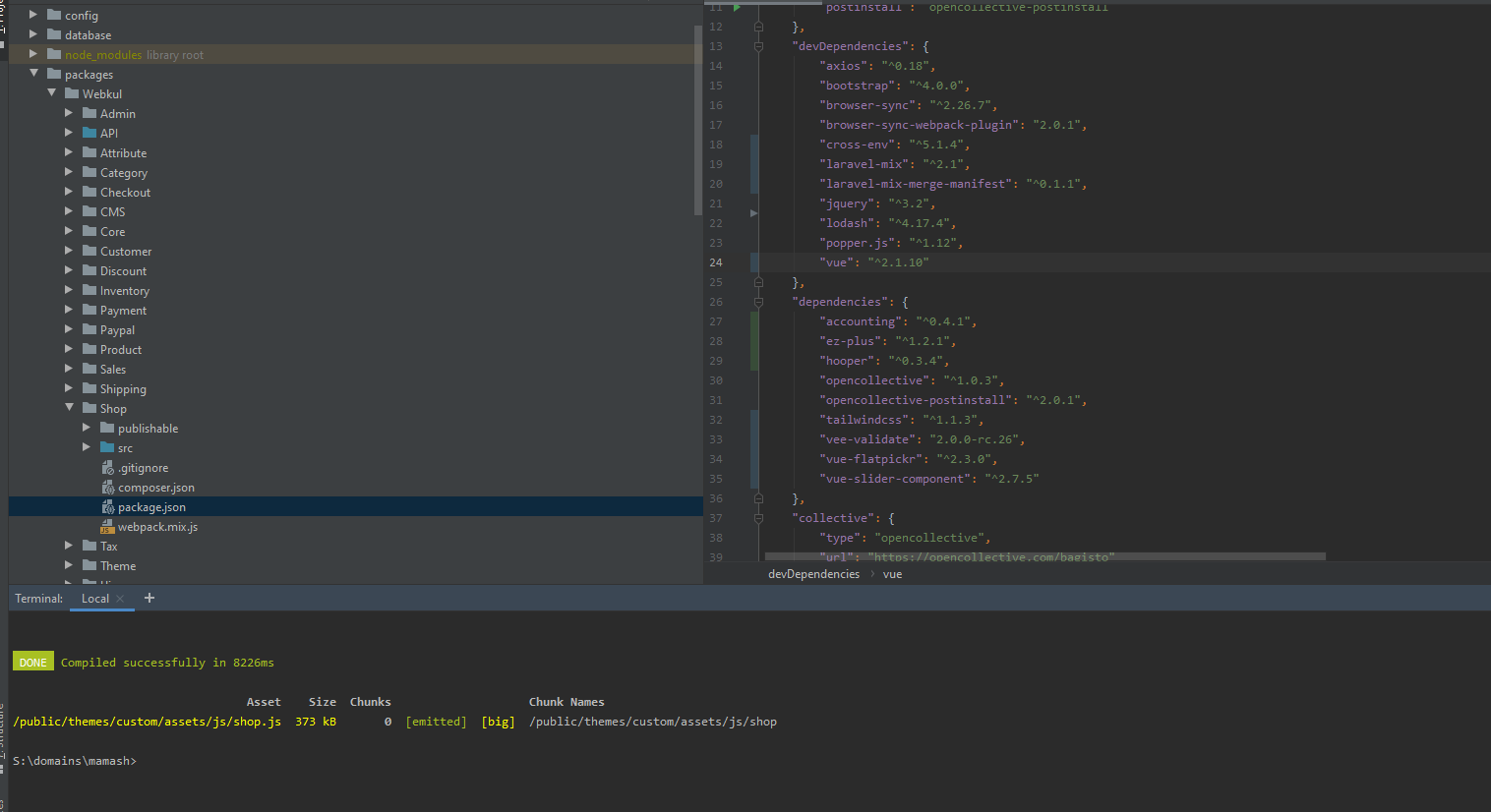The image size is (1491, 812).
Task: Click the Webkul folder icon
Action: [72, 93]
